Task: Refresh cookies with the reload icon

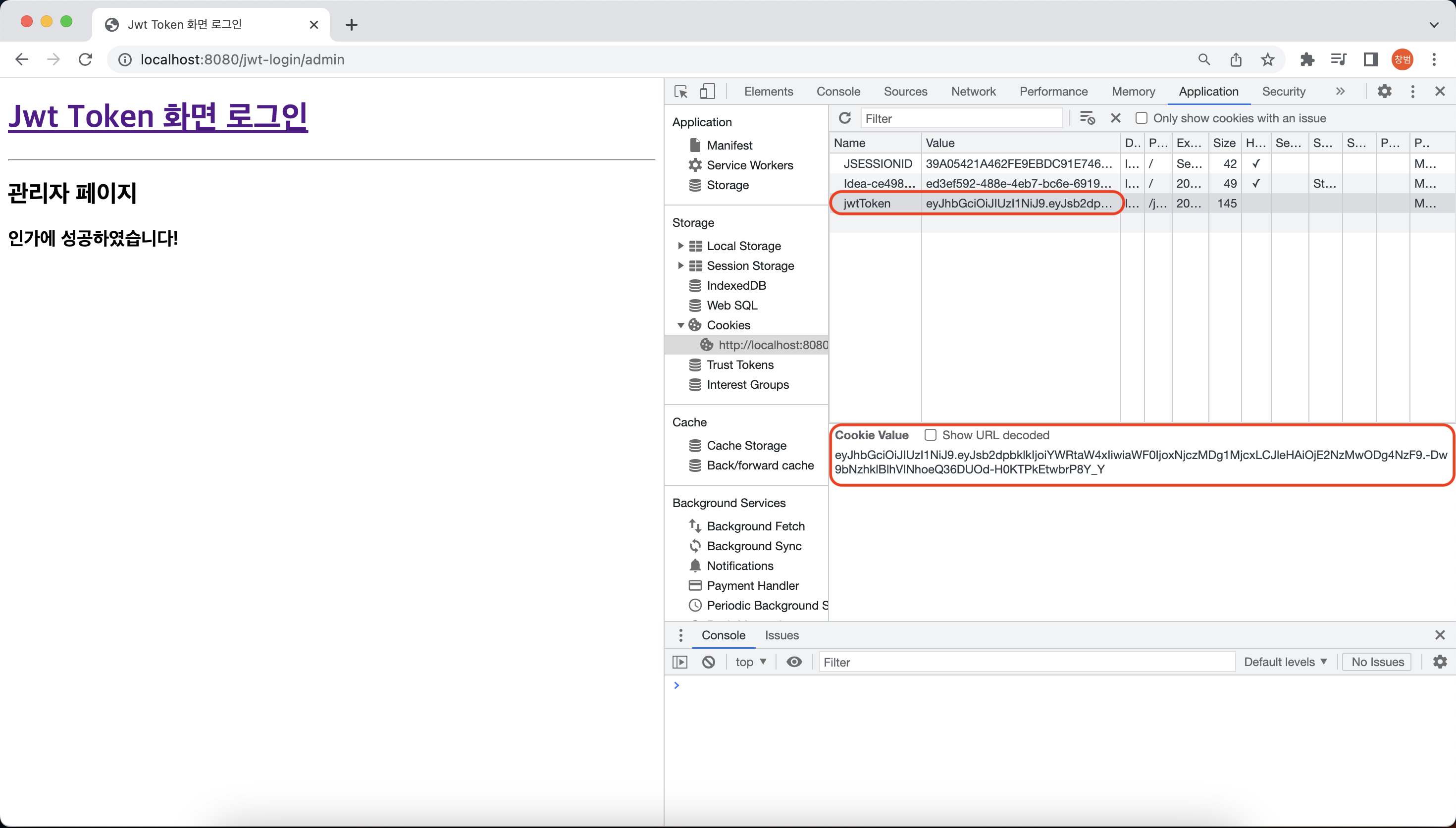Action: 845,118
